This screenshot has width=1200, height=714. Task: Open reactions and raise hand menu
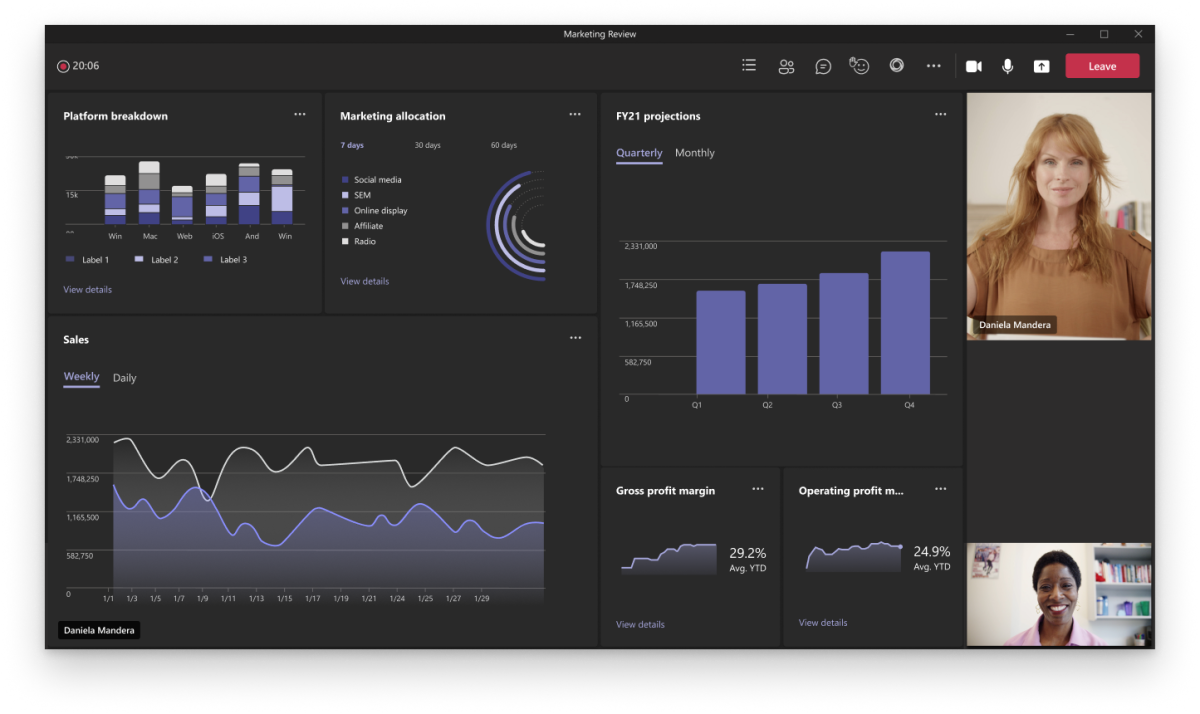(x=859, y=66)
